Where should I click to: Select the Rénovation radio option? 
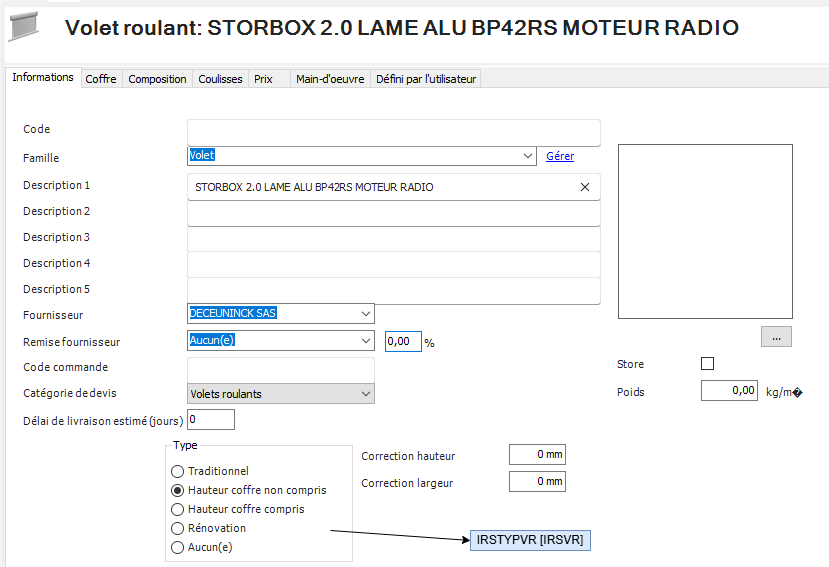(x=178, y=528)
